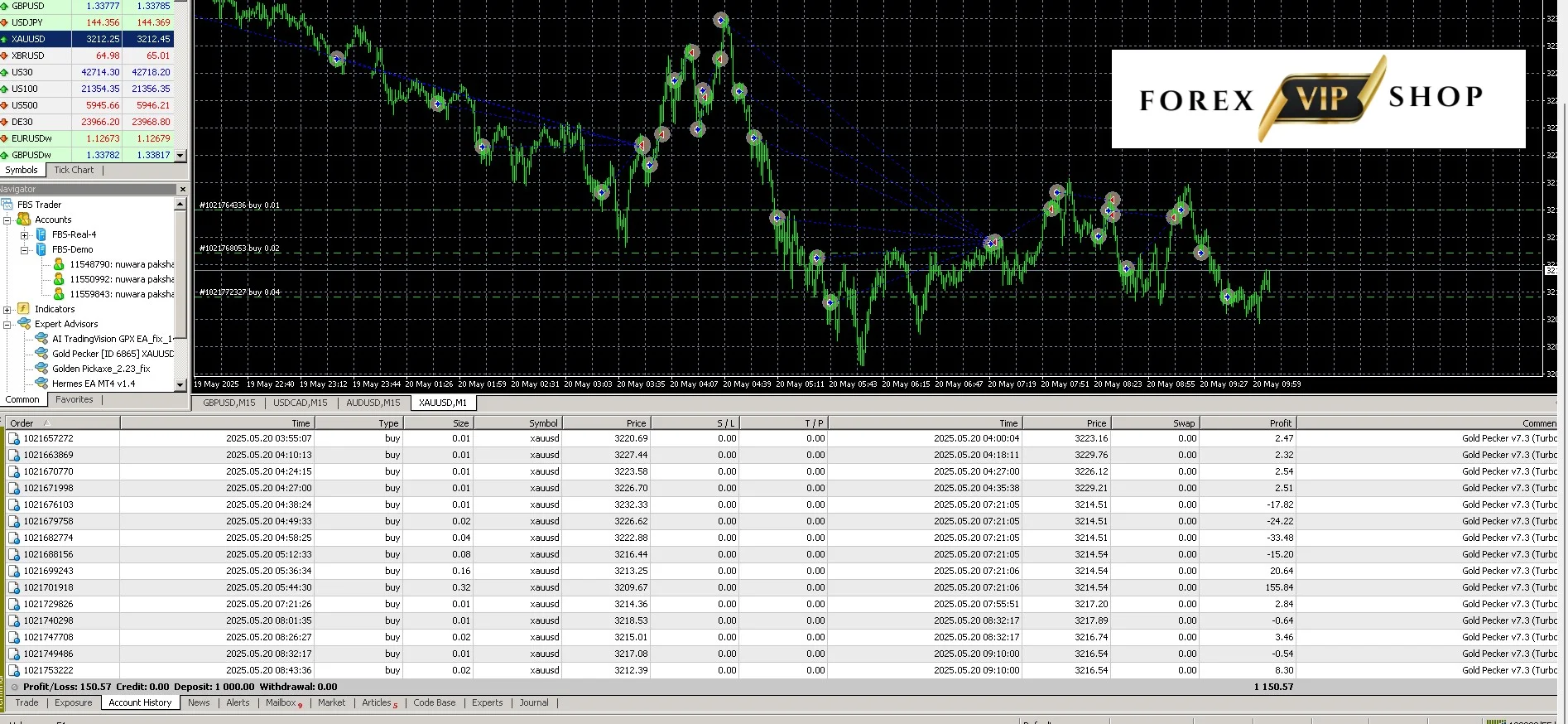
Task: Sort history by the Size column header
Action: tap(438, 423)
